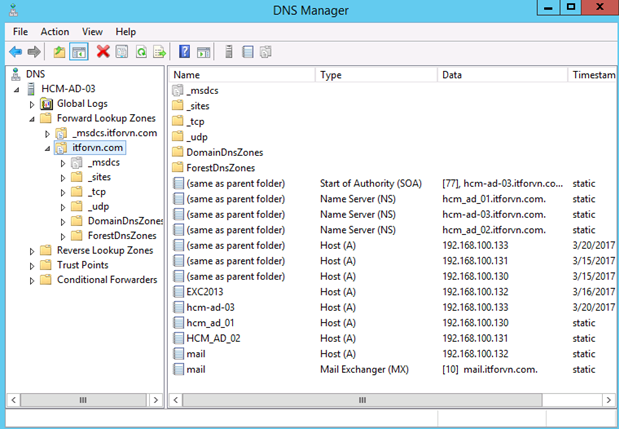Click the Up One Level toolbar icon
Viewport: 619px width, 429px height.
coord(59,51)
